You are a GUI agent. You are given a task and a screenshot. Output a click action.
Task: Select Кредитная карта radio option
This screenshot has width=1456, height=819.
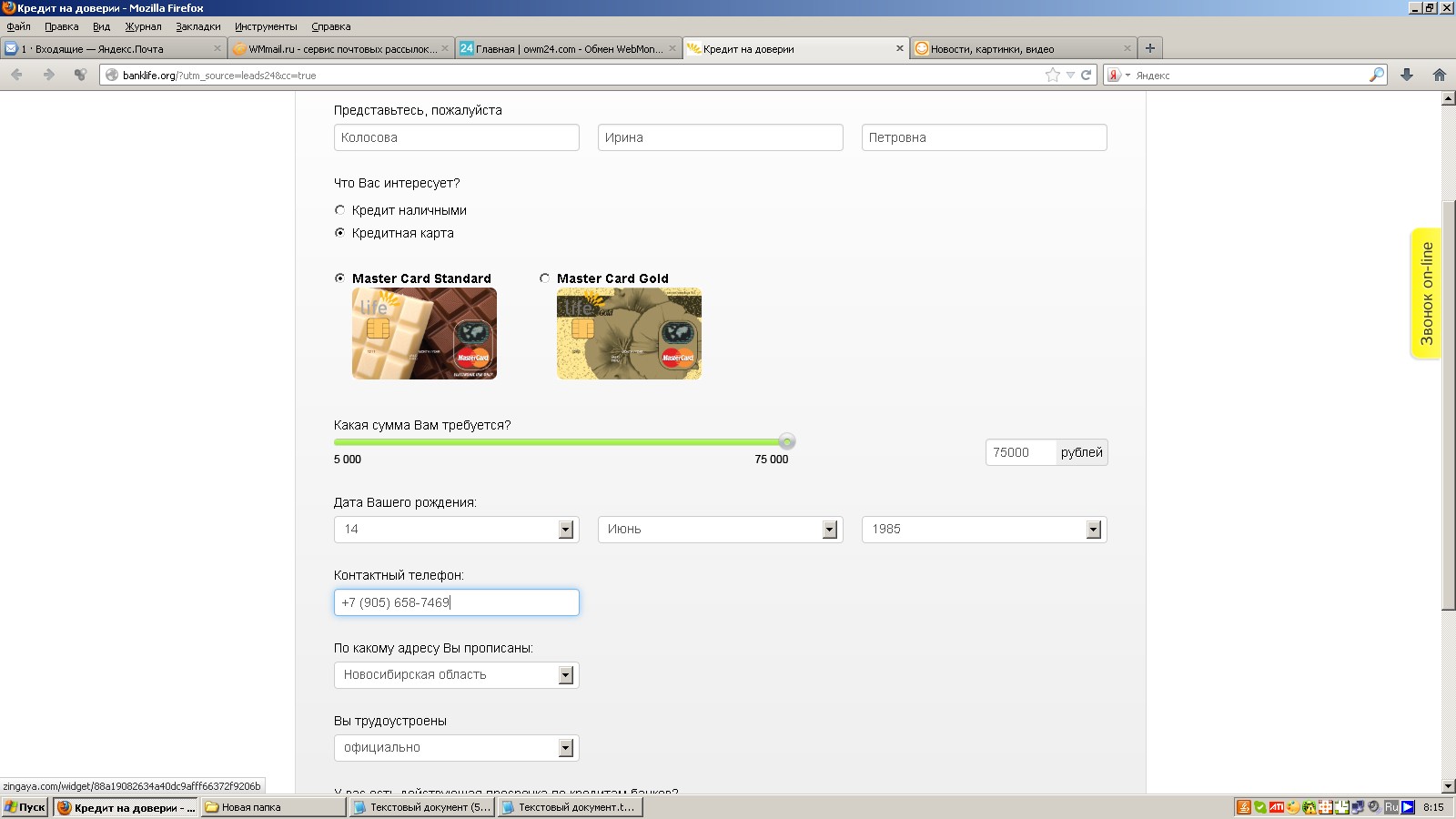339,233
